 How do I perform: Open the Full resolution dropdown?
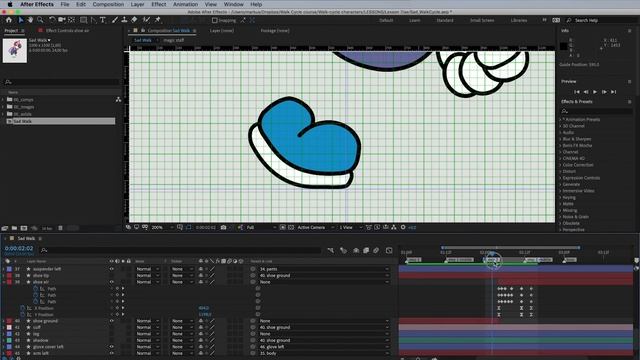261,227
